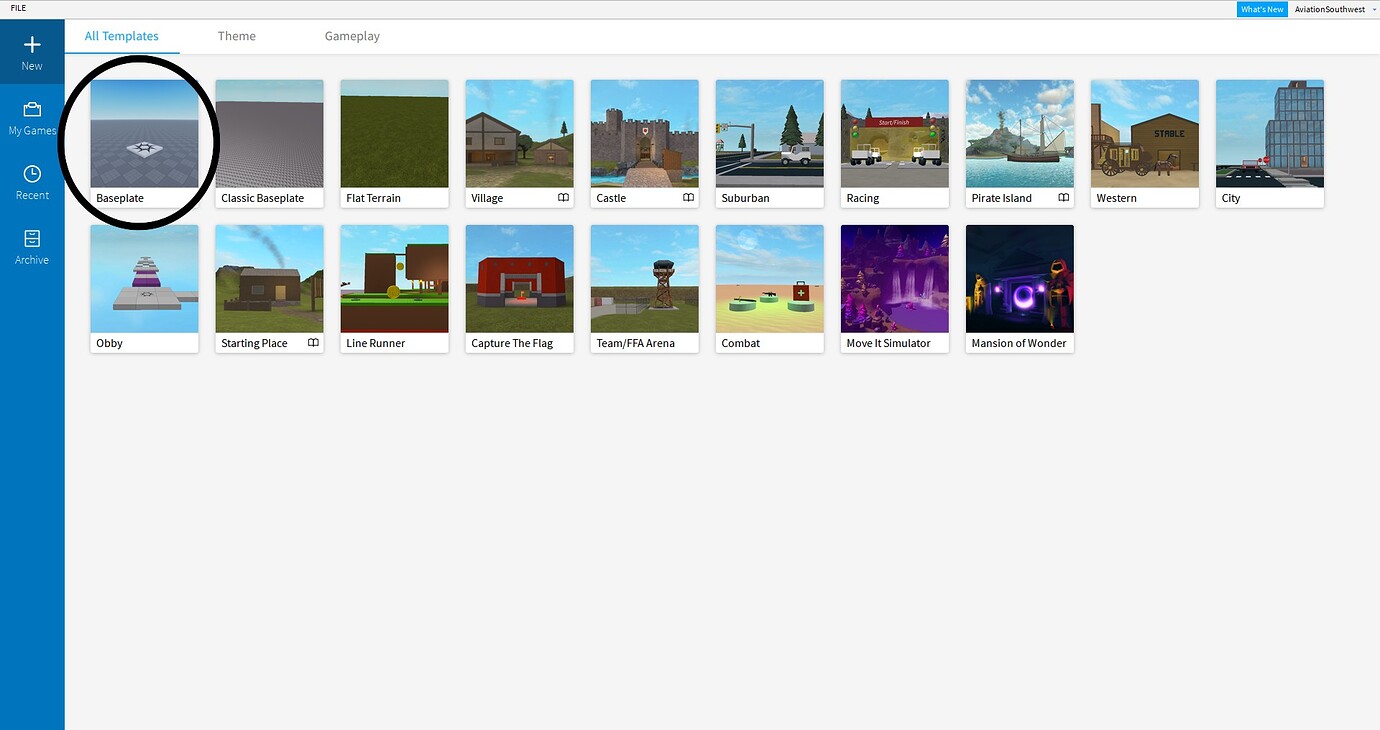Open the Mansion of Wonder template
This screenshot has width=1380, height=730.
1019,278
